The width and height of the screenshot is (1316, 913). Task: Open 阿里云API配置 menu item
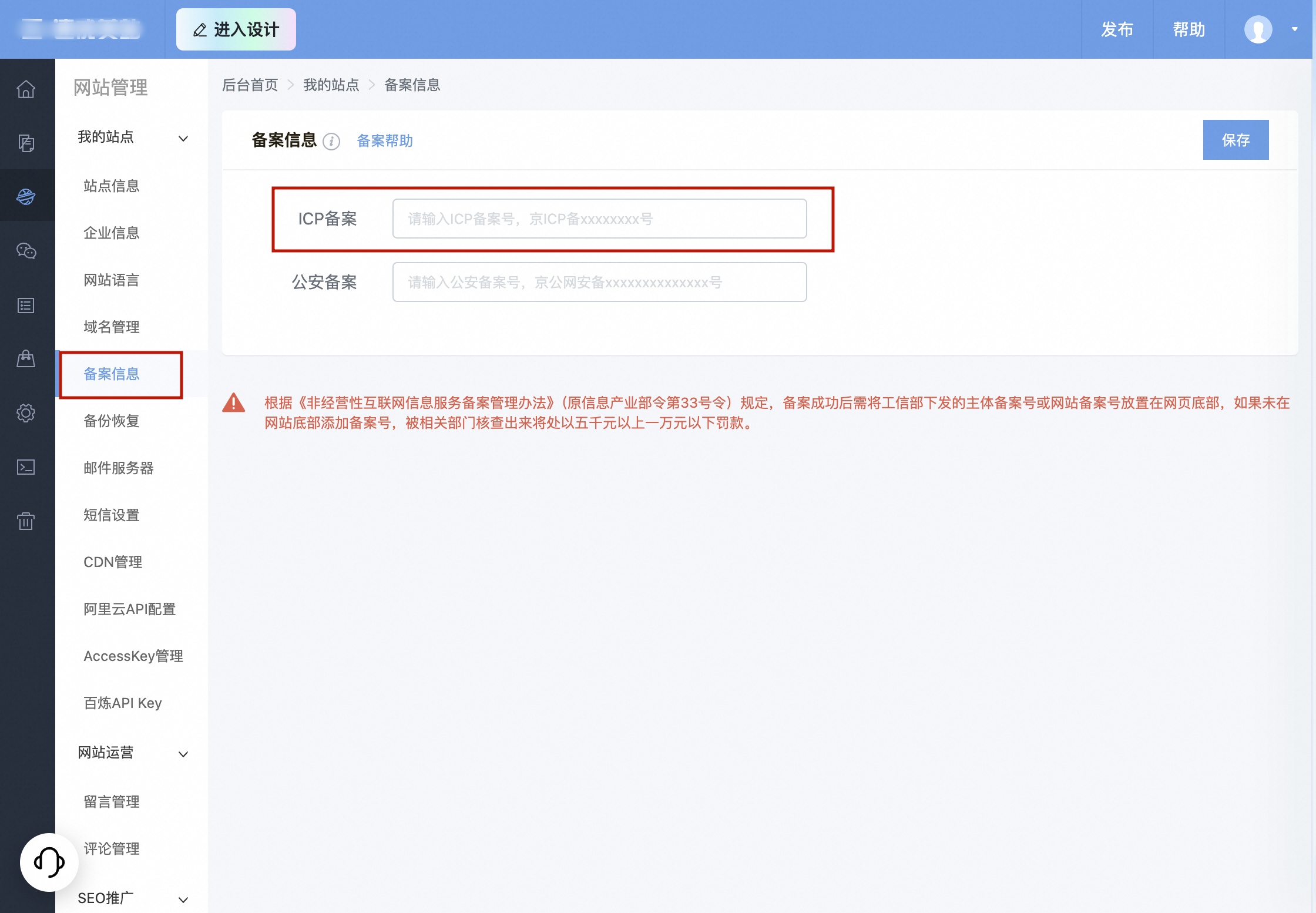pyautogui.click(x=130, y=609)
